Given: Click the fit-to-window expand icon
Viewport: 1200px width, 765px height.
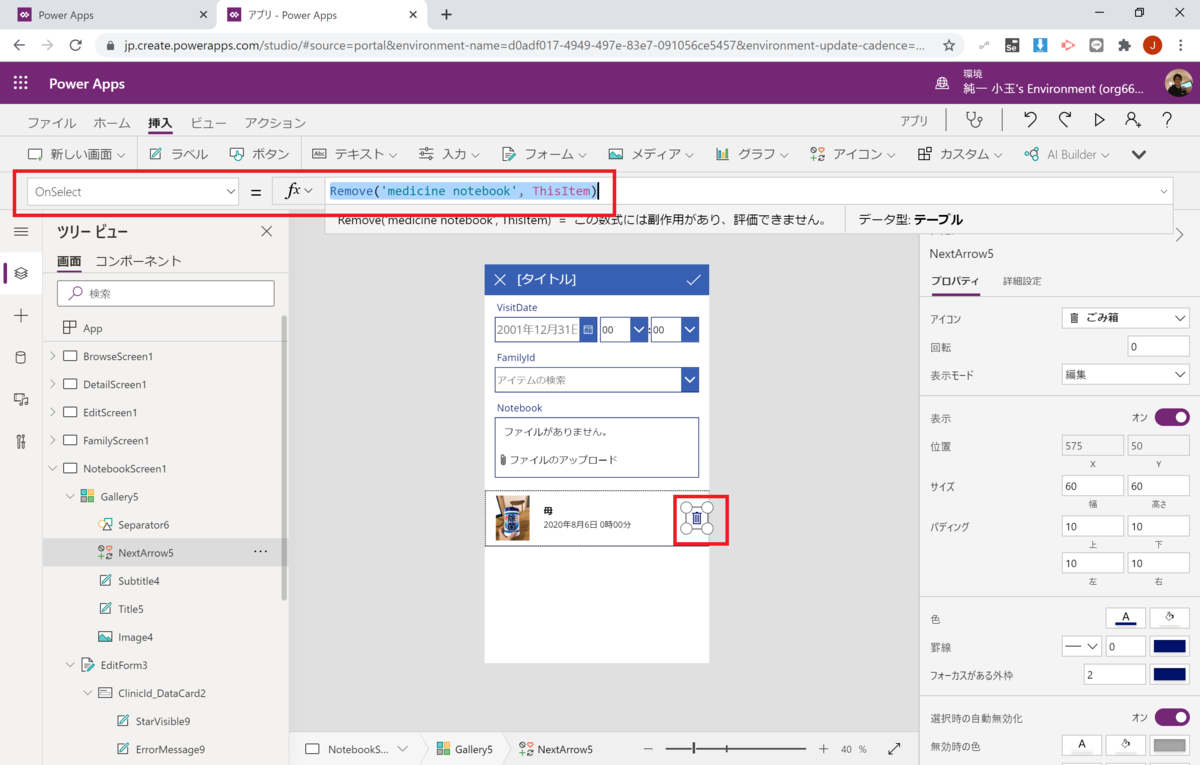Looking at the screenshot, I should click(x=894, y=749).
